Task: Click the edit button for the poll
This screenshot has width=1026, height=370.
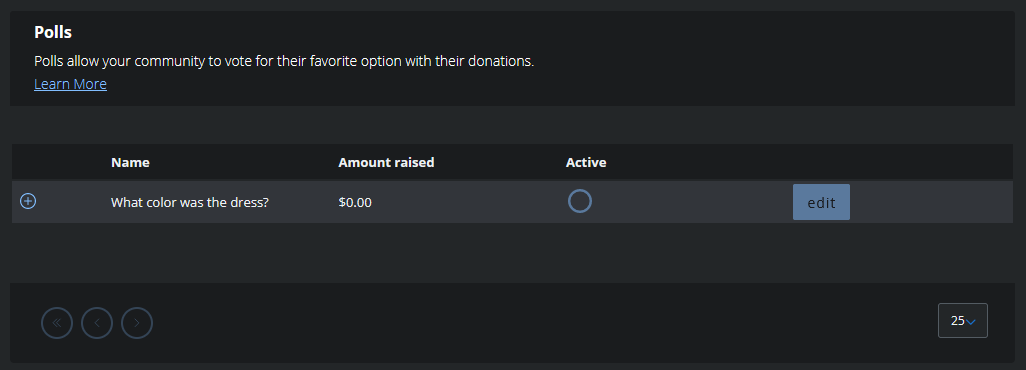Action: click(x=821, y=202)
